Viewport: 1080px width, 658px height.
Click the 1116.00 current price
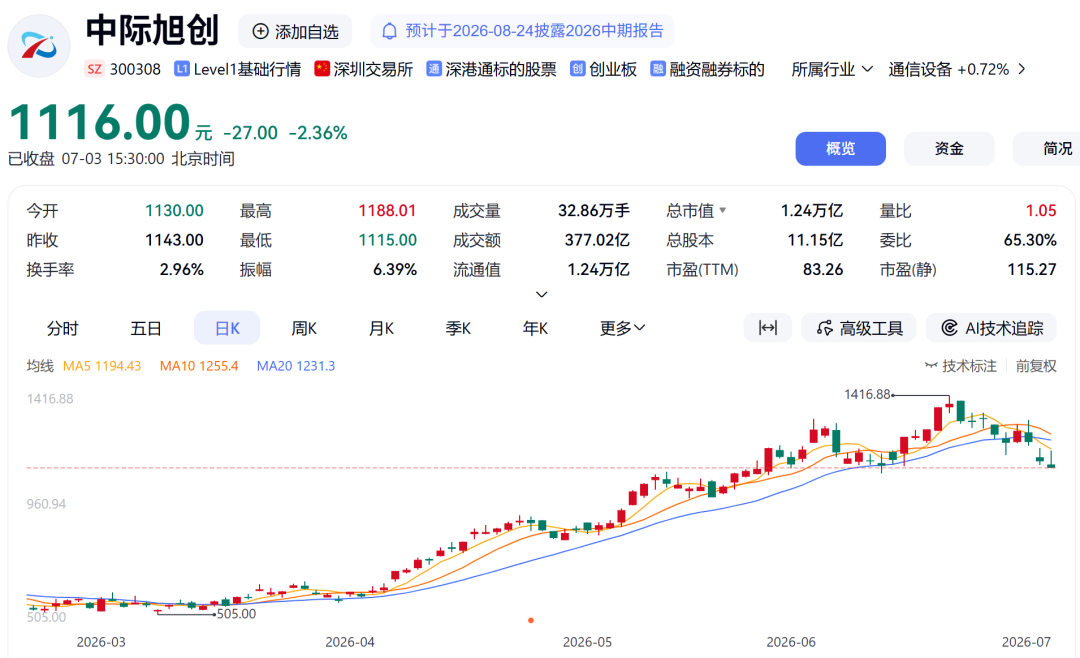point(99,122)
